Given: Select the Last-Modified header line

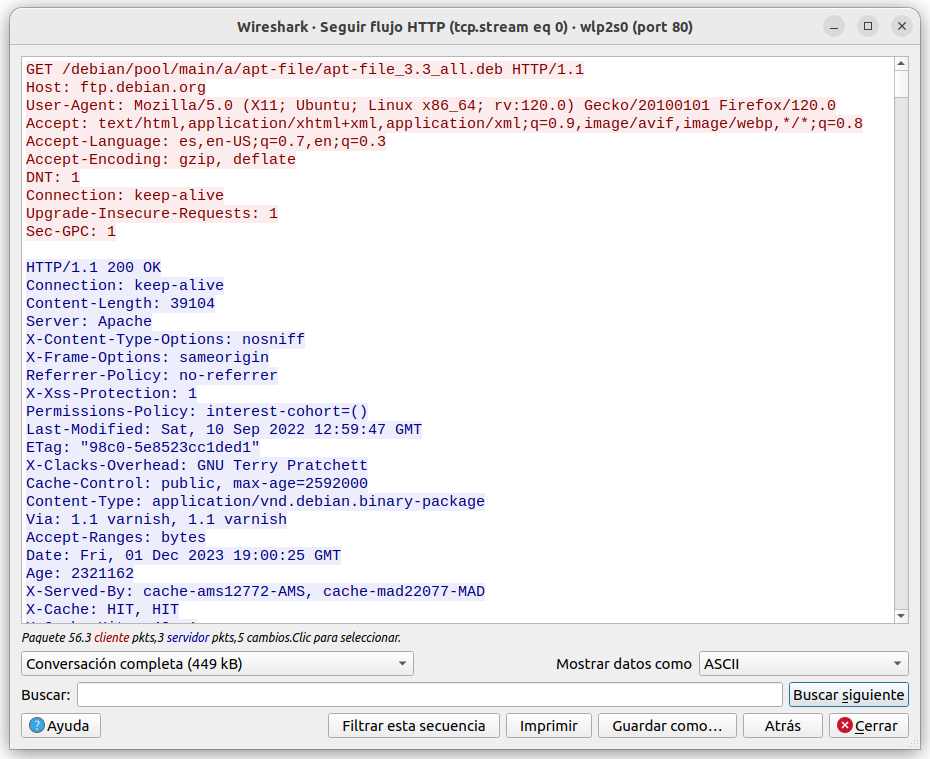Looking at the screenshot, I should pos(224,429).
